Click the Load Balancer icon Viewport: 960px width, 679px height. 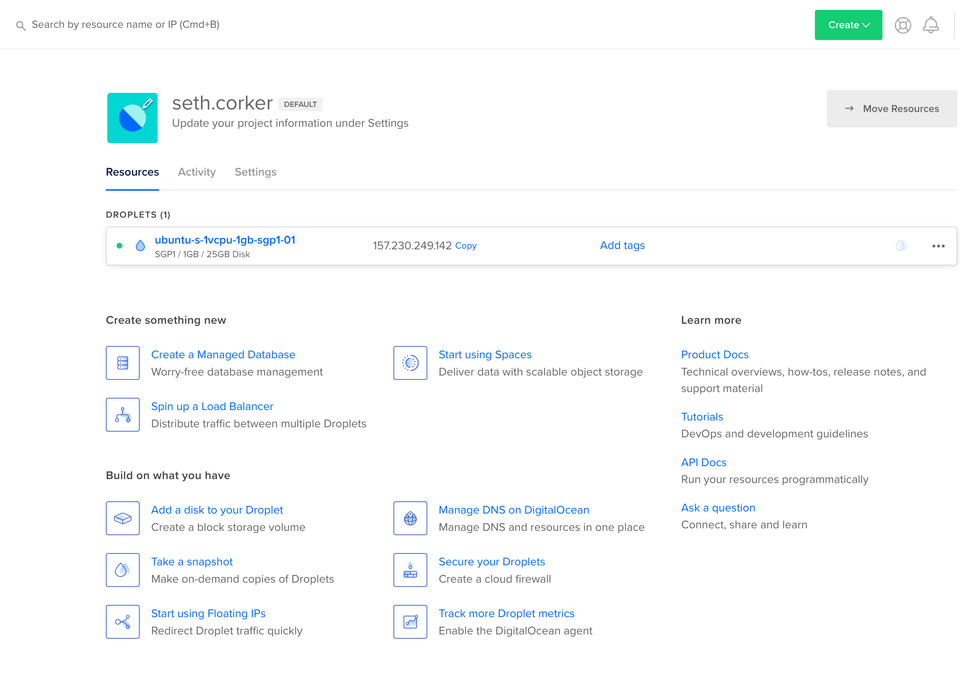[122, 415]
